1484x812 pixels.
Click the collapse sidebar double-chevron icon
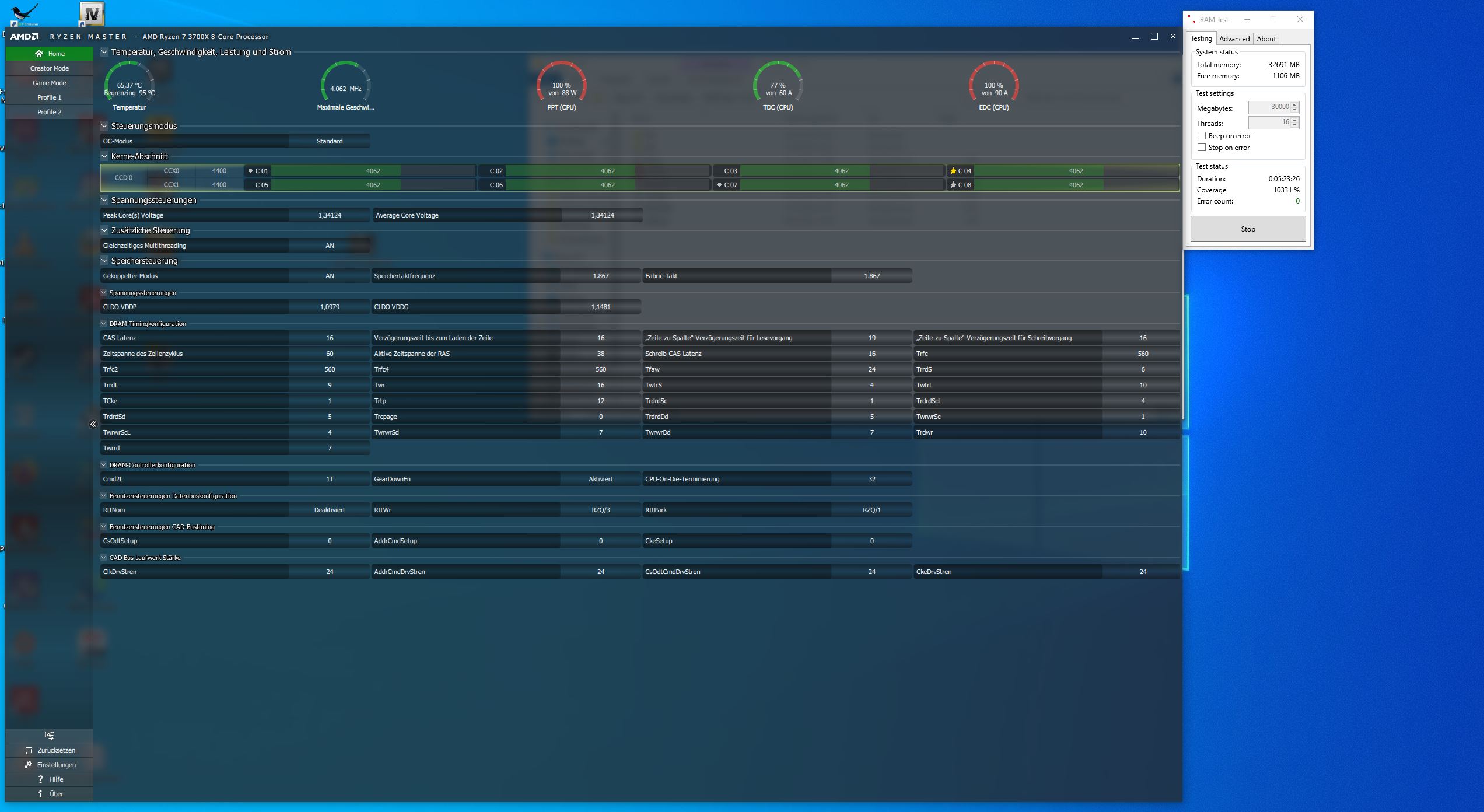coord(93,424)
